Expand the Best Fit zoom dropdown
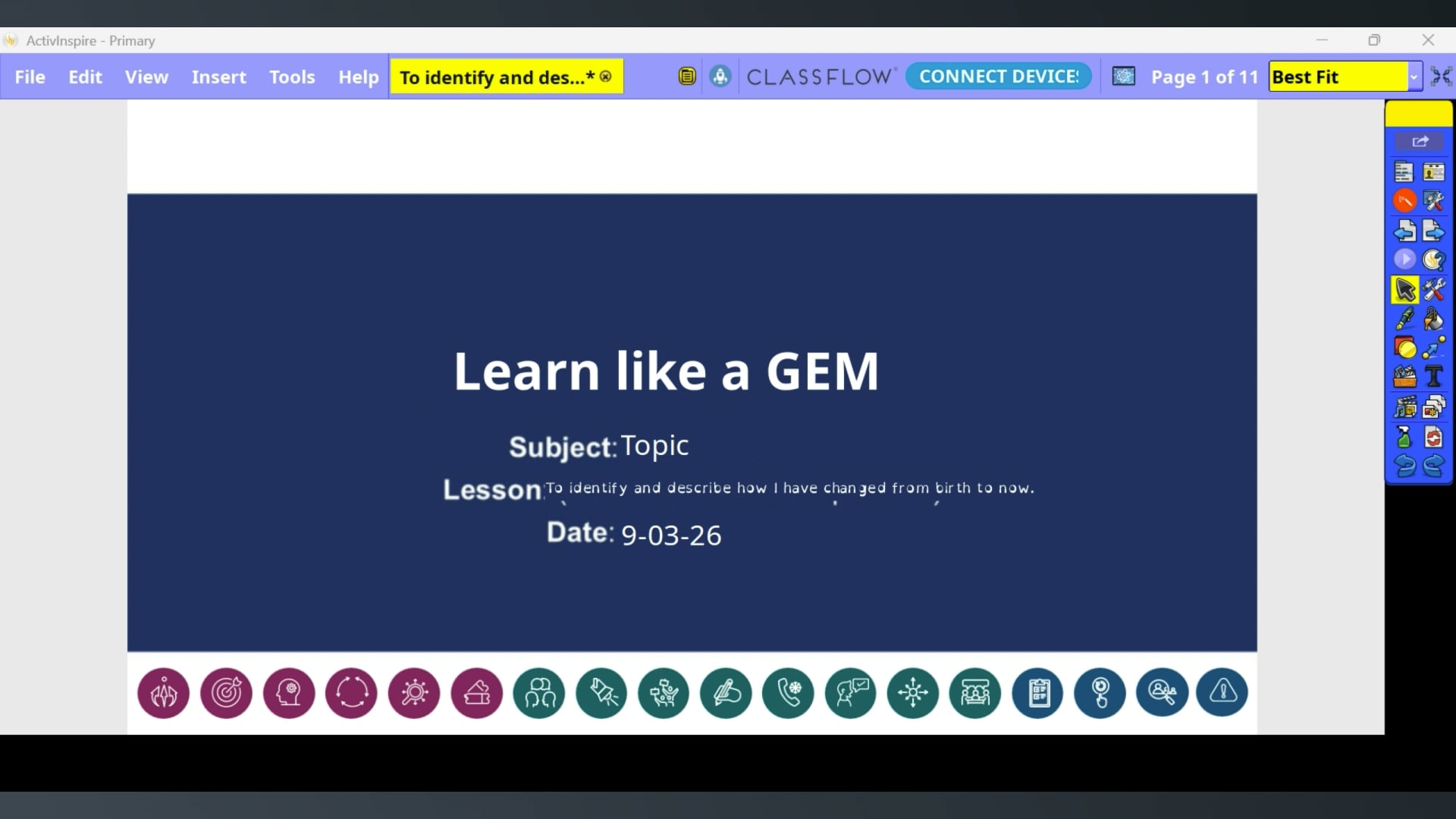Viewport: 1456px width, 819px height. point(1414,77)
